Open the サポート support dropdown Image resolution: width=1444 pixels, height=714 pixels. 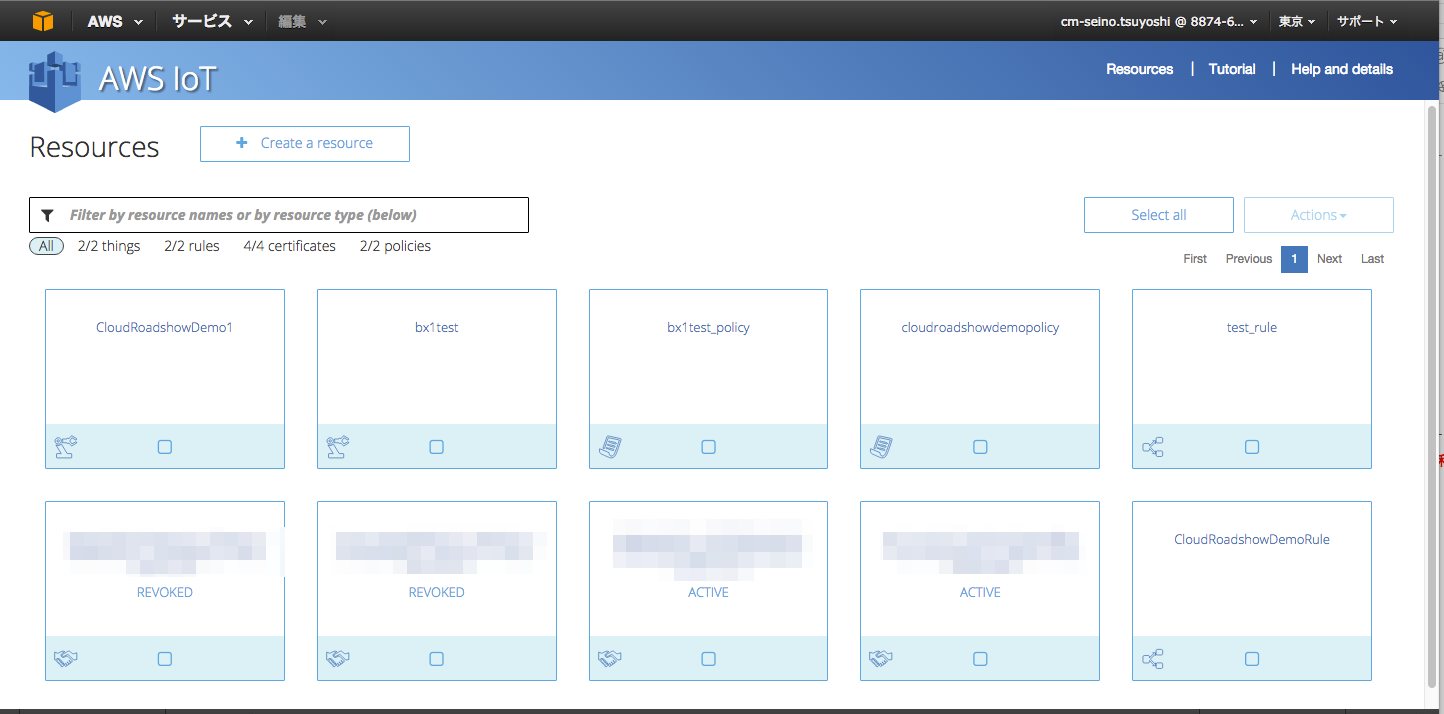(1367, 21)
